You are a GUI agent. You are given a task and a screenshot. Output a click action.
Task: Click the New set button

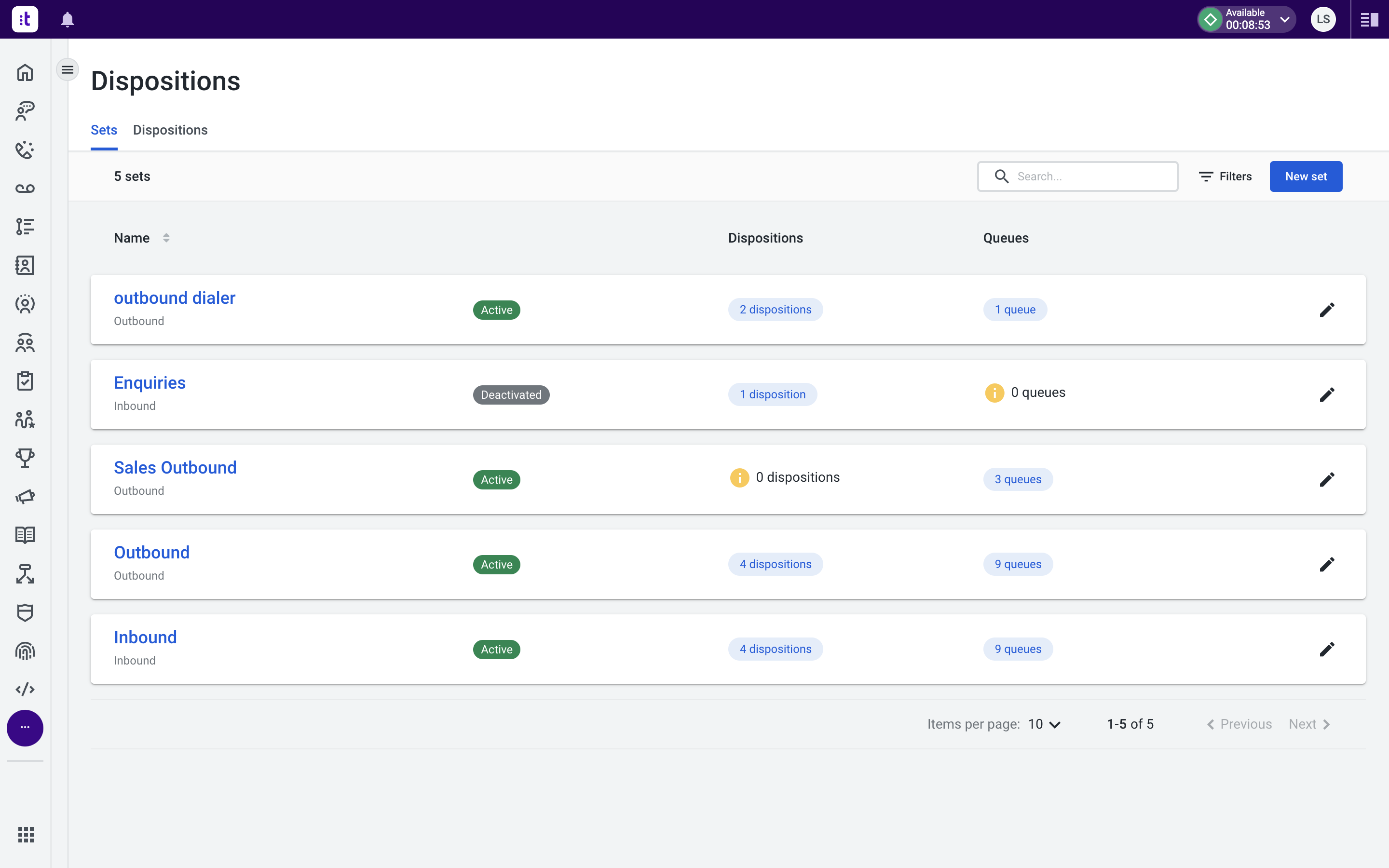pyautogui.click(x=1305, y=176)
